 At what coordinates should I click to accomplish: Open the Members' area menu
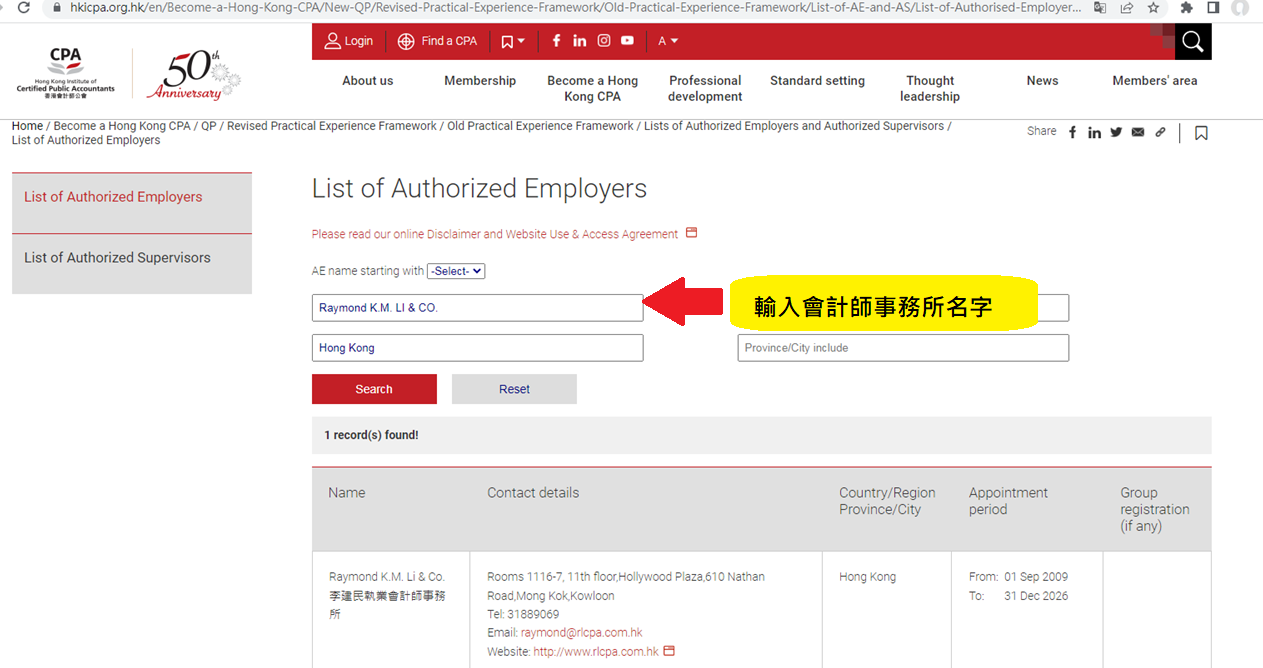tap(1154, 81)
